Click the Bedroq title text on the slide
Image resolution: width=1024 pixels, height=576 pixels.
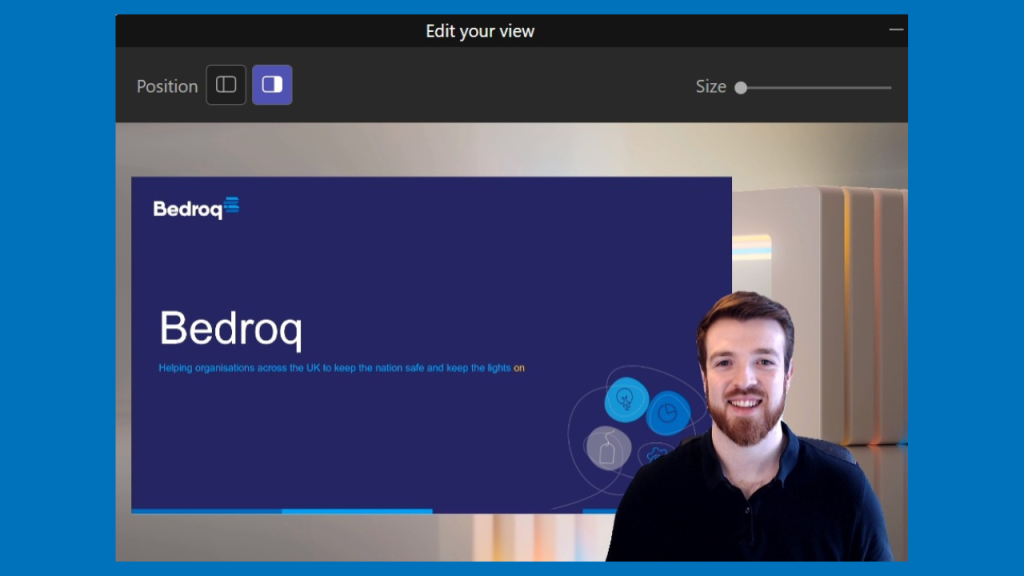[231, 330]
